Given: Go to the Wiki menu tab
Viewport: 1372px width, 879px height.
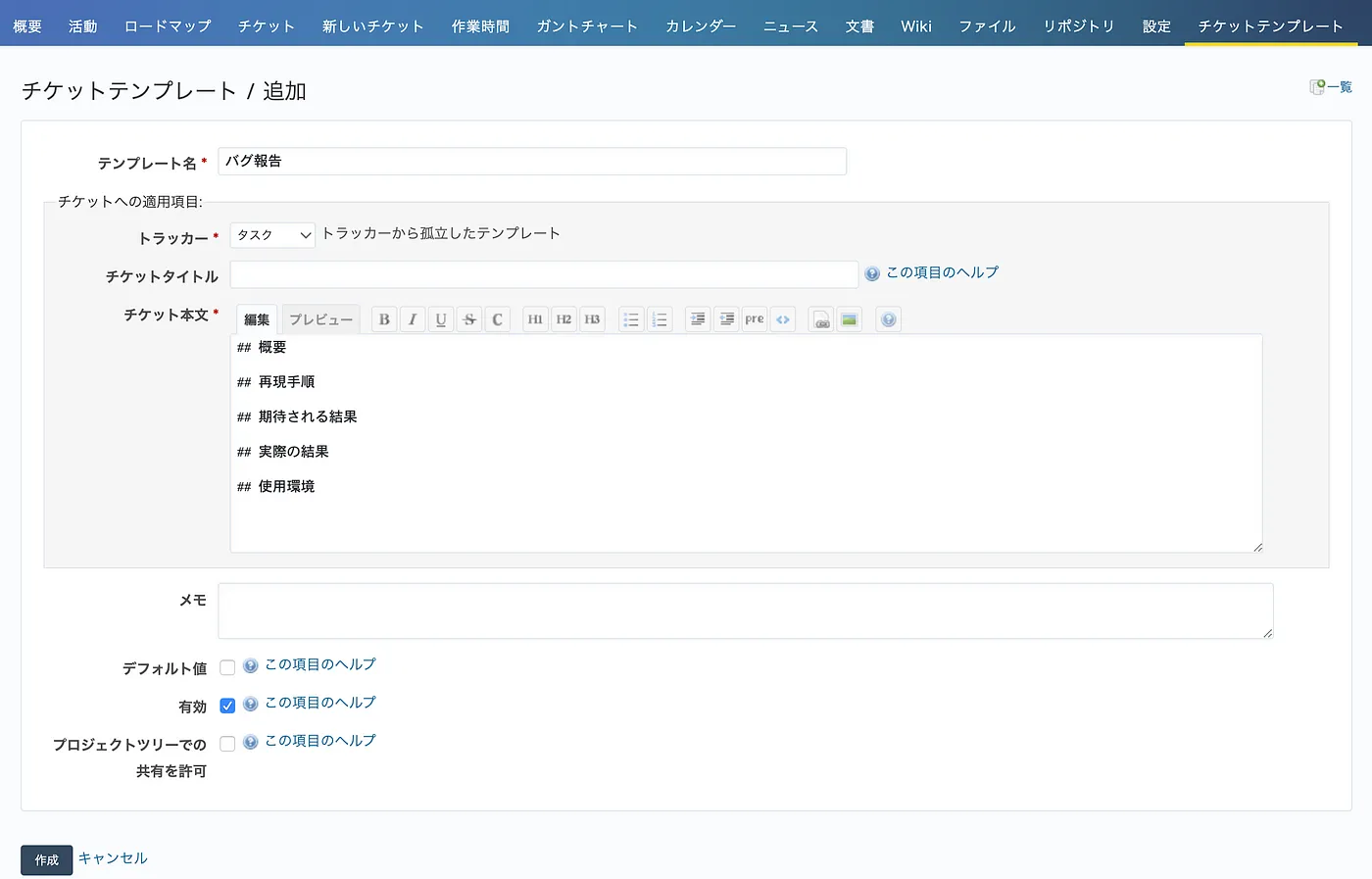Looking at the screenshot, I should (915, 26).
